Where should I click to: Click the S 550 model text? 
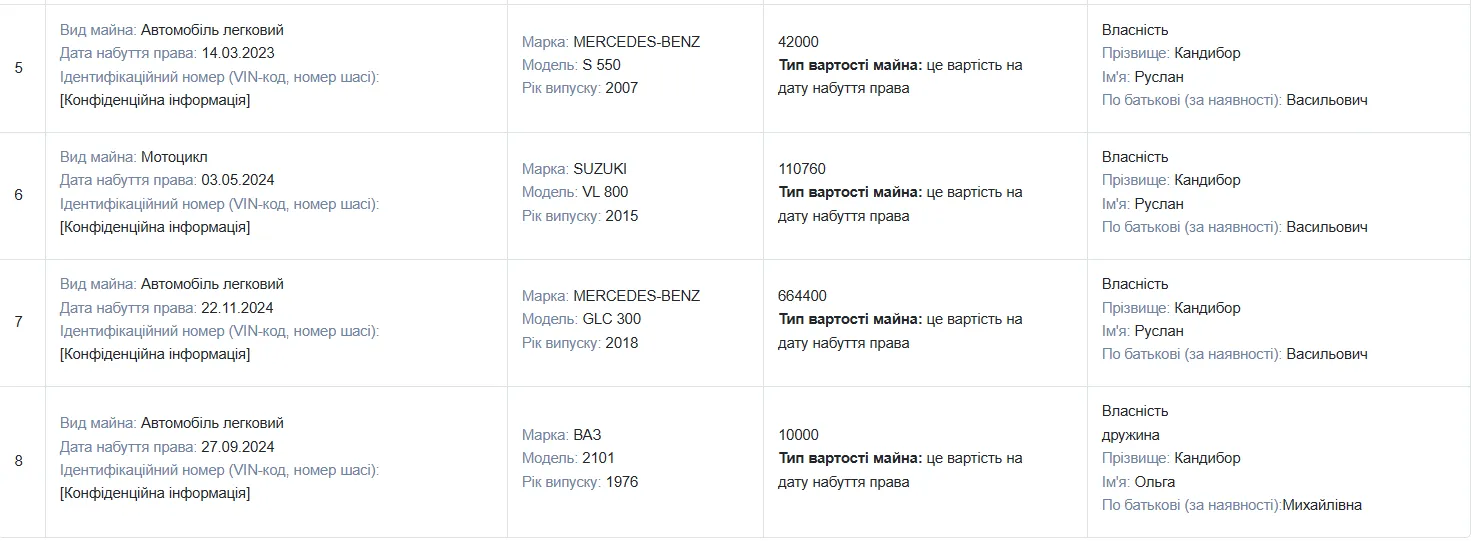point(601,65)
